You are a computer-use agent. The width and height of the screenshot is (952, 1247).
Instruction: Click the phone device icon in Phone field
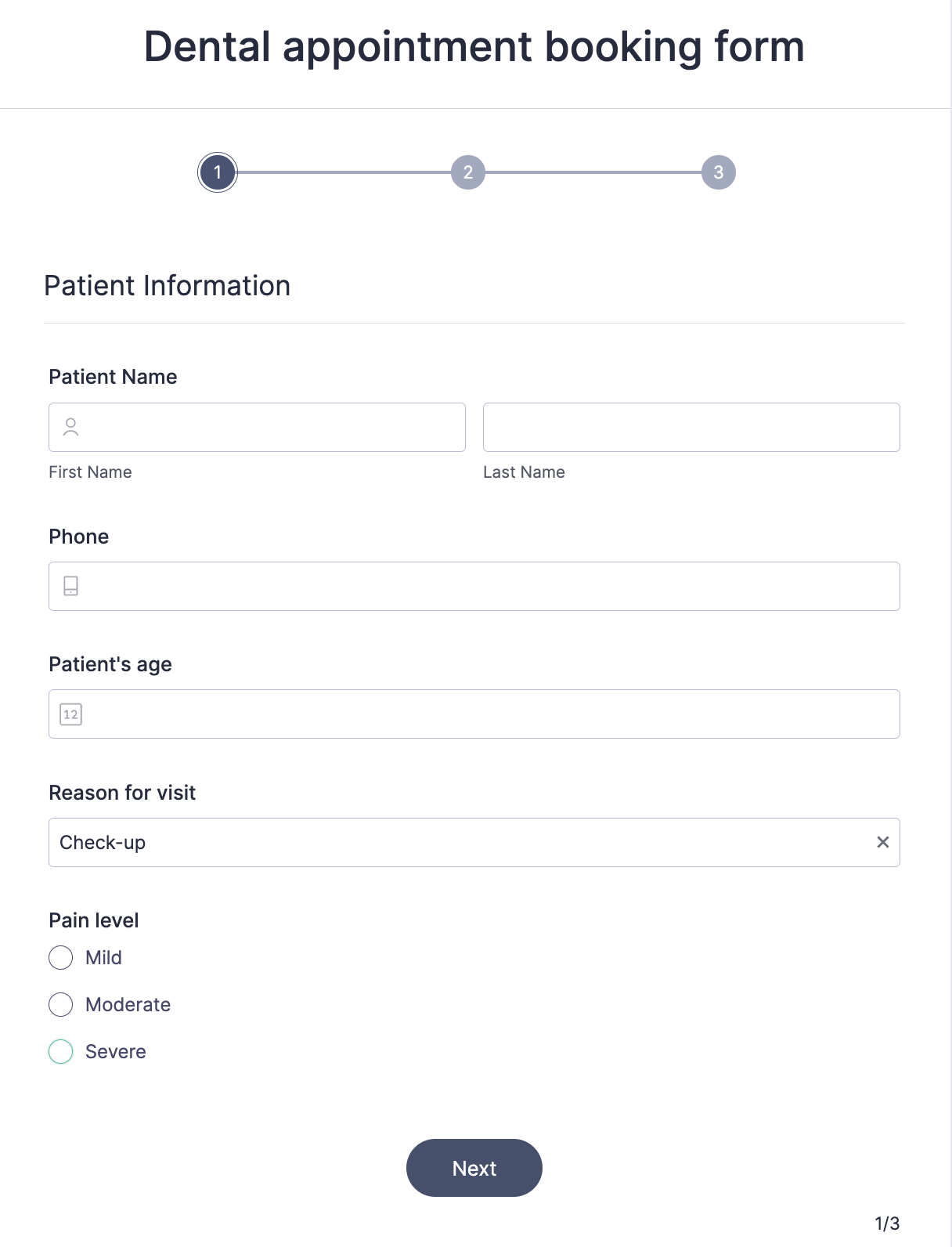point(70,586)
